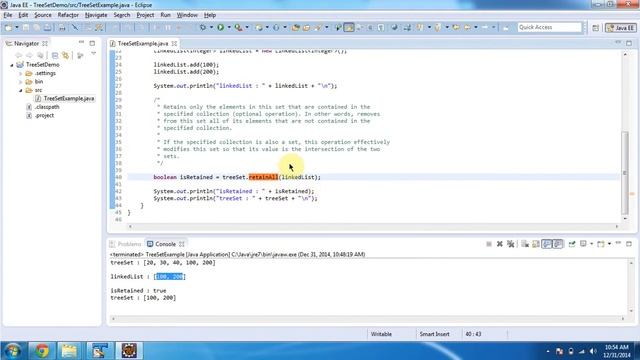Expand the .settings folder
This screenshot has width=640, height=360.
[20, 73]
